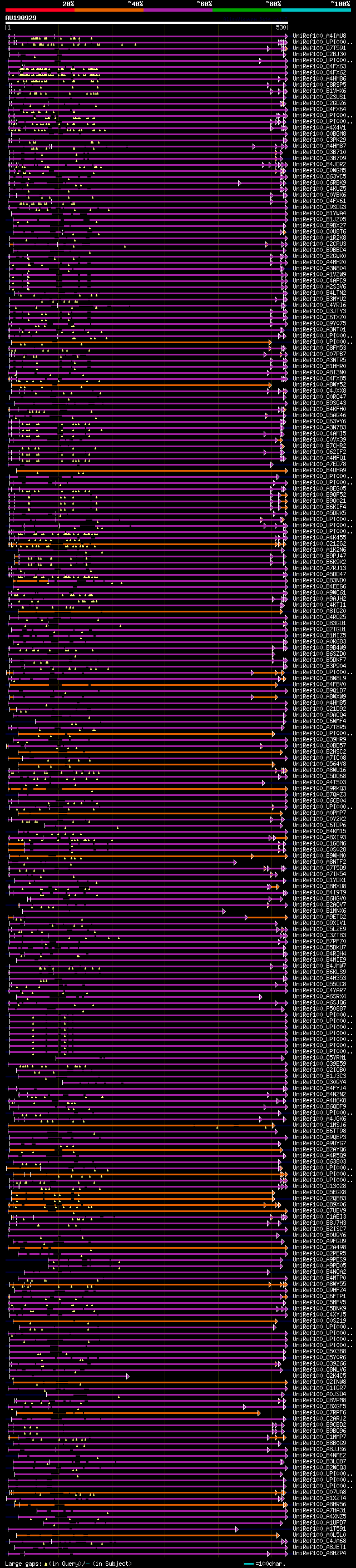The image size is (356, 1568).
Task: Select the UniRef100_Q4FX61 label
Action: (319, 201)
